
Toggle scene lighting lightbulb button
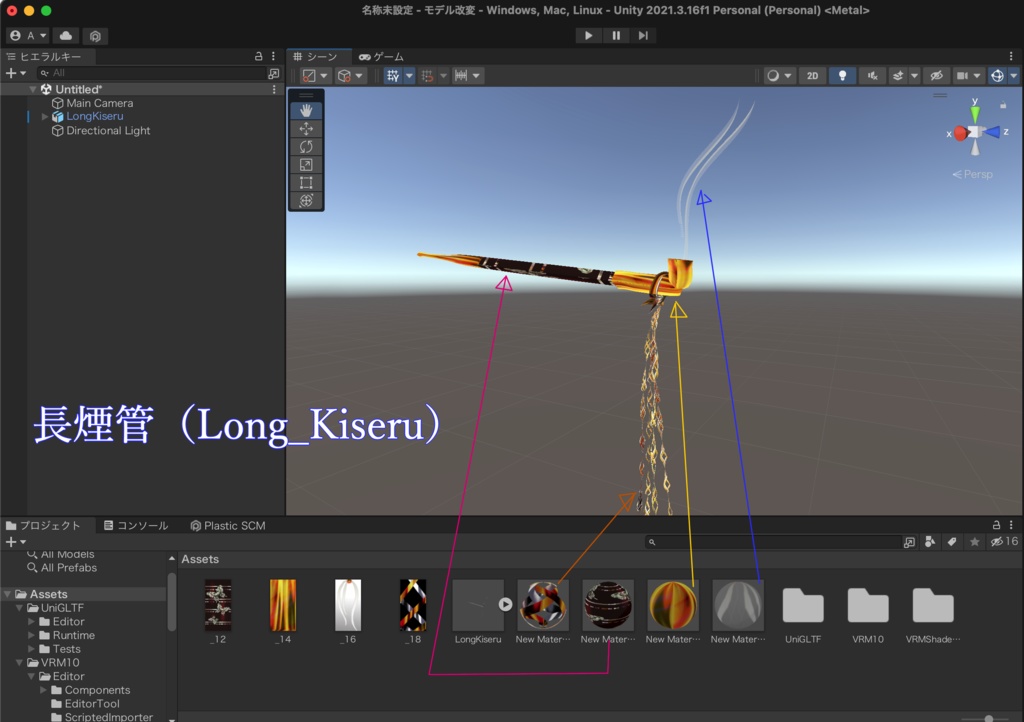[x=842, y=76]
